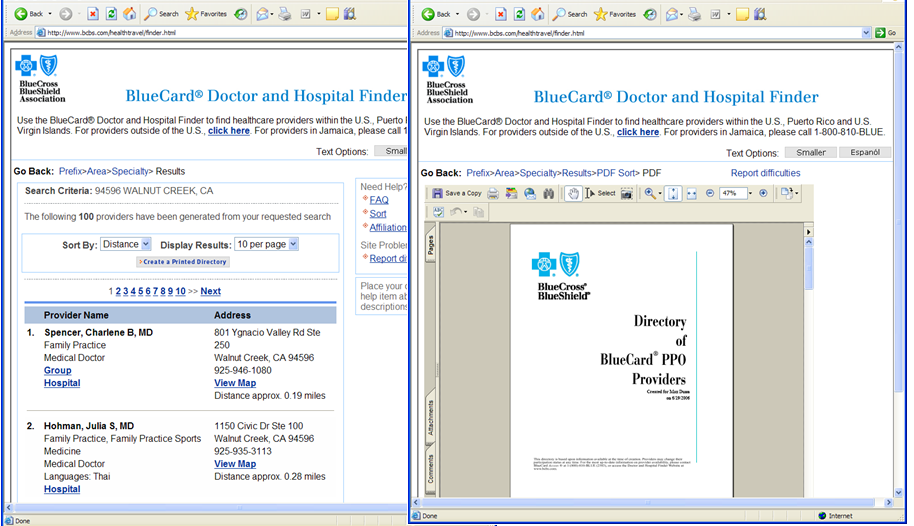Click address field in left browser window
Screen dimensions: 914x526
(x=222, y=33)
